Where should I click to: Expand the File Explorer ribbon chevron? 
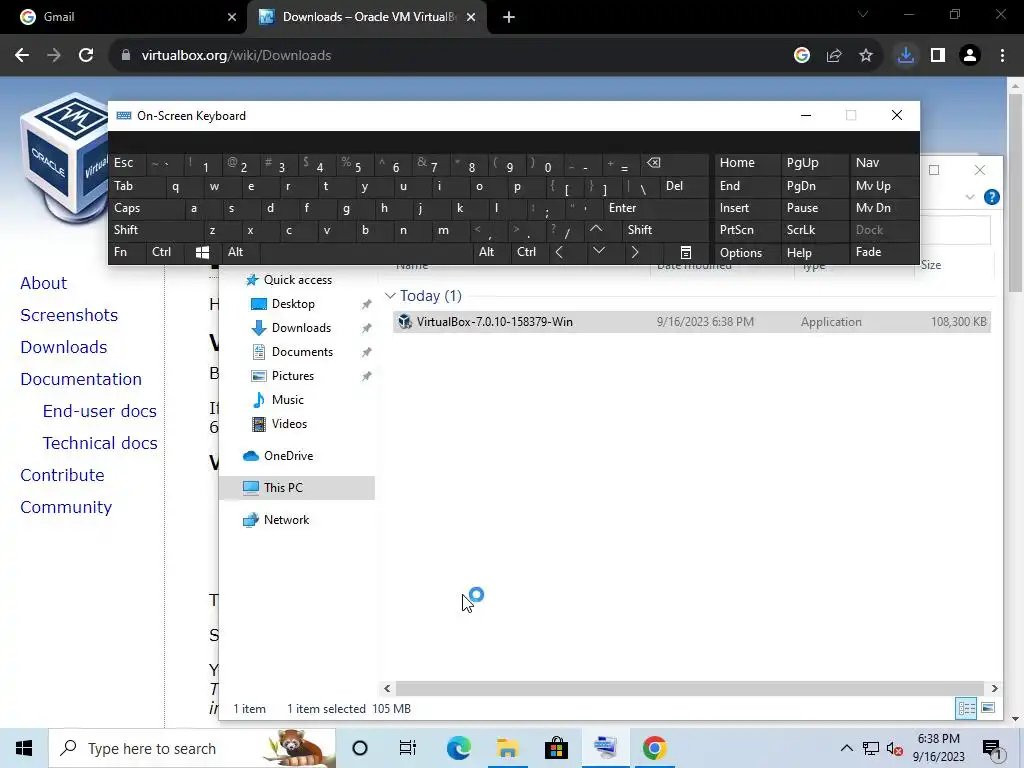pyautogui.click(x=970, y=197)
